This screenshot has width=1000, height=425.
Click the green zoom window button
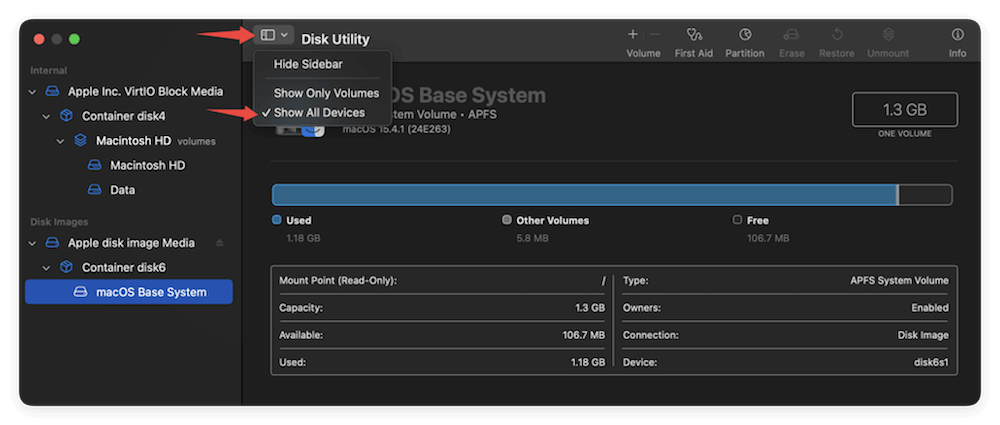[x=75, y=39]
